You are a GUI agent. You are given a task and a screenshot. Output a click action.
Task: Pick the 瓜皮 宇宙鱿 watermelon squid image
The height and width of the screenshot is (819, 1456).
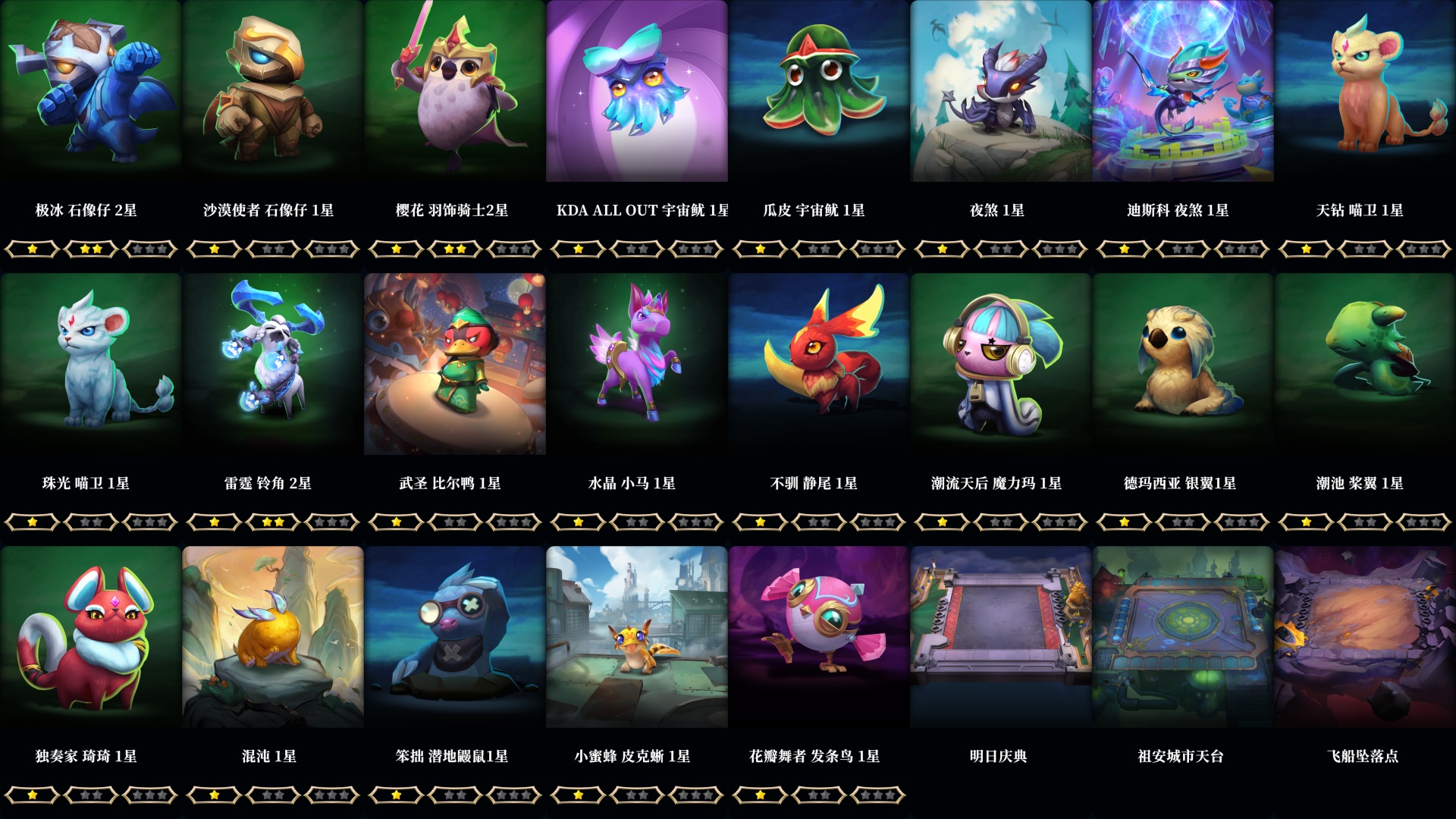point(819,91)
